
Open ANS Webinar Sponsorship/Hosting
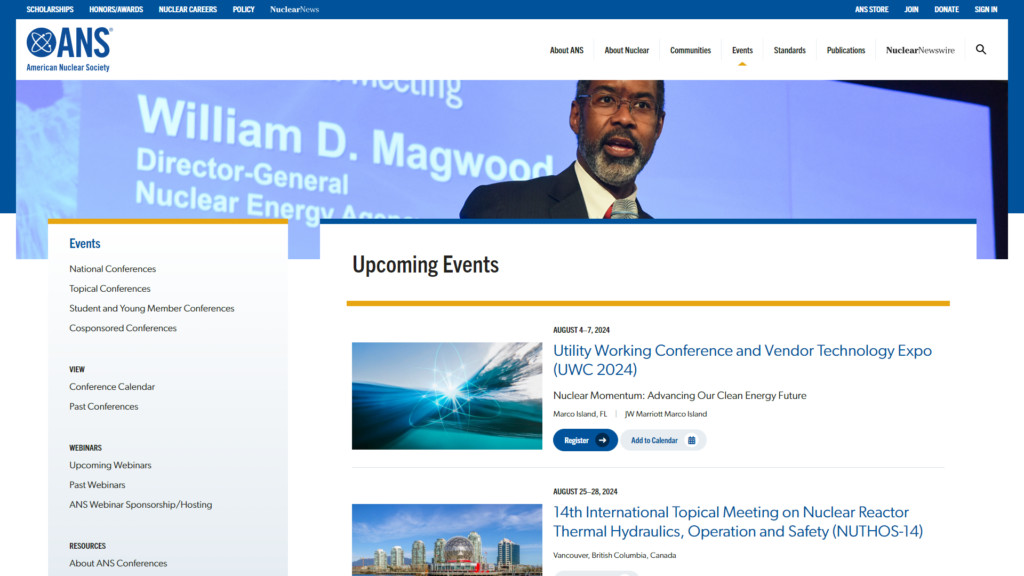pyautogui.click(x=140, y=504)
